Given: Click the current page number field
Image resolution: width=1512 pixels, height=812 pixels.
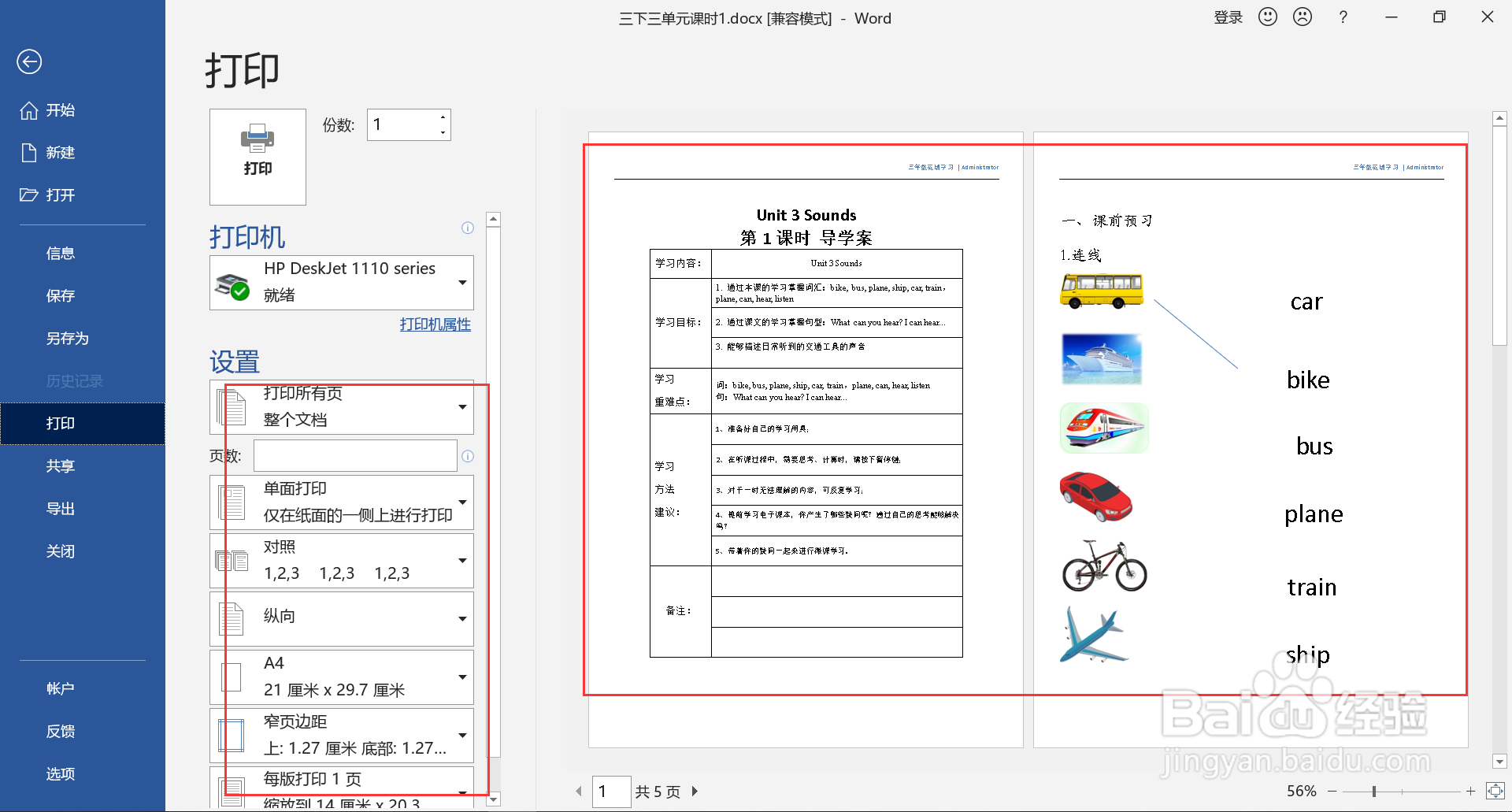Looking at the screenshot, I should point(611,792).
